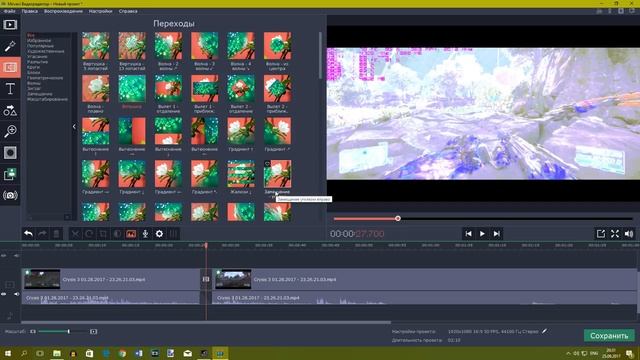Toggle visibility eye of the upper overlay track

coord(4,256)
